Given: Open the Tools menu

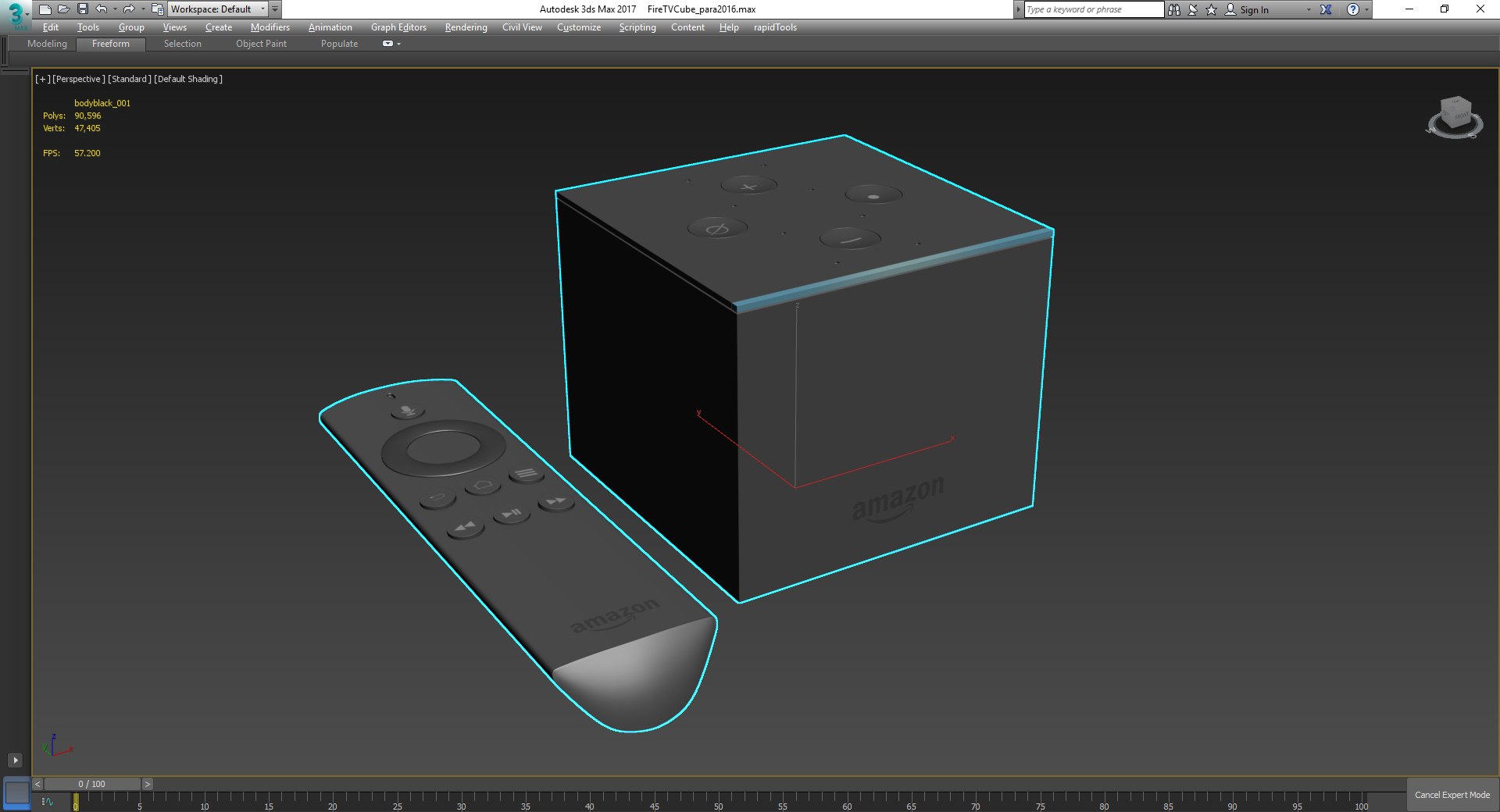Looking at the screenshot, I should click(x=88, y=27).
